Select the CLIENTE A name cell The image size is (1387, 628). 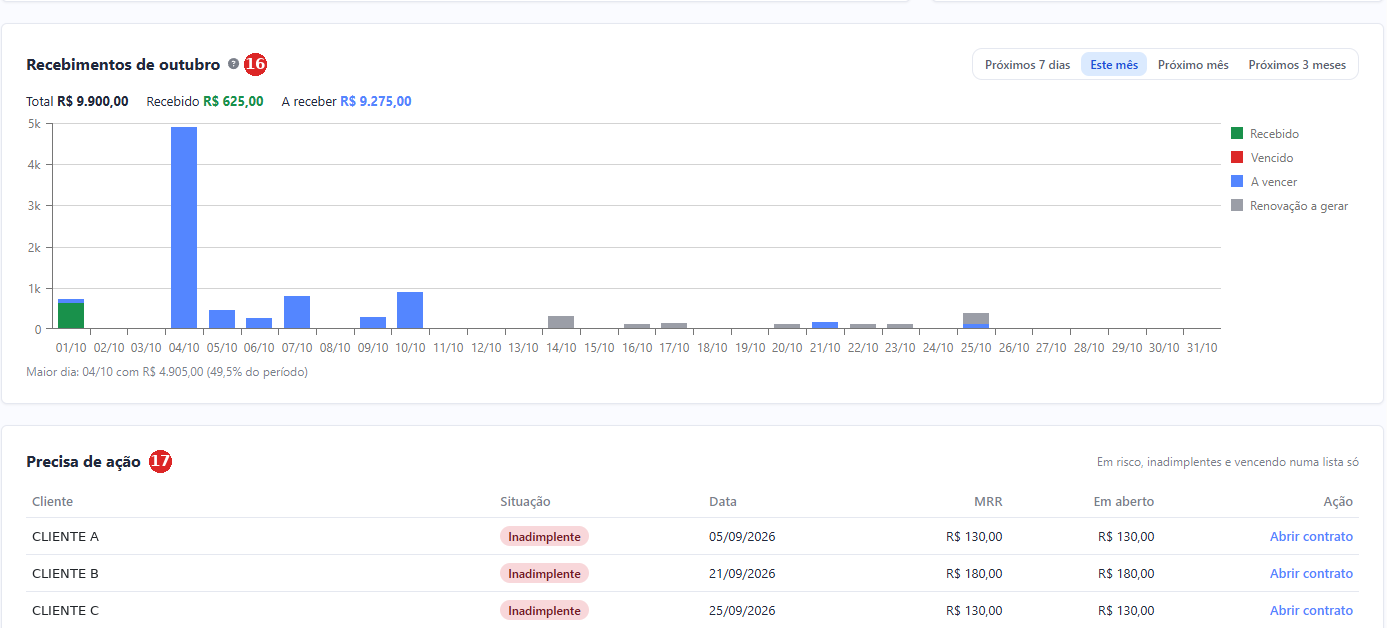click(66, 537)
